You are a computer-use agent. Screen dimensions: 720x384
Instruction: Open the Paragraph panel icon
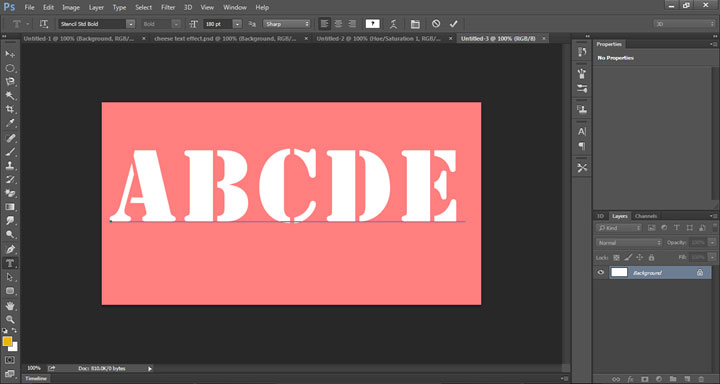pyautogui.click(x=582, y=146)
